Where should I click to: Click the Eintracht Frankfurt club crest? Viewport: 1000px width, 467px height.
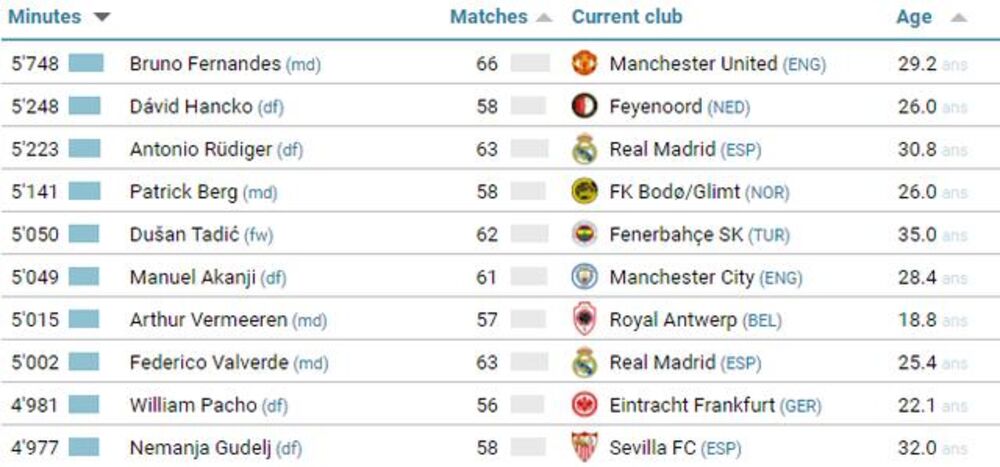point(584,405)
